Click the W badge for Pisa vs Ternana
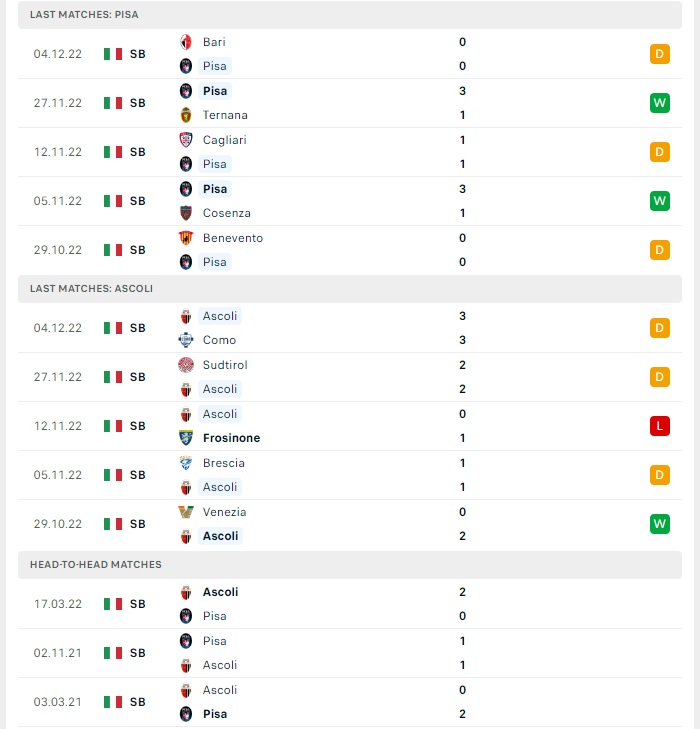Image resolution: width=700 pixels, height=729 pixels. coord(660,103)
